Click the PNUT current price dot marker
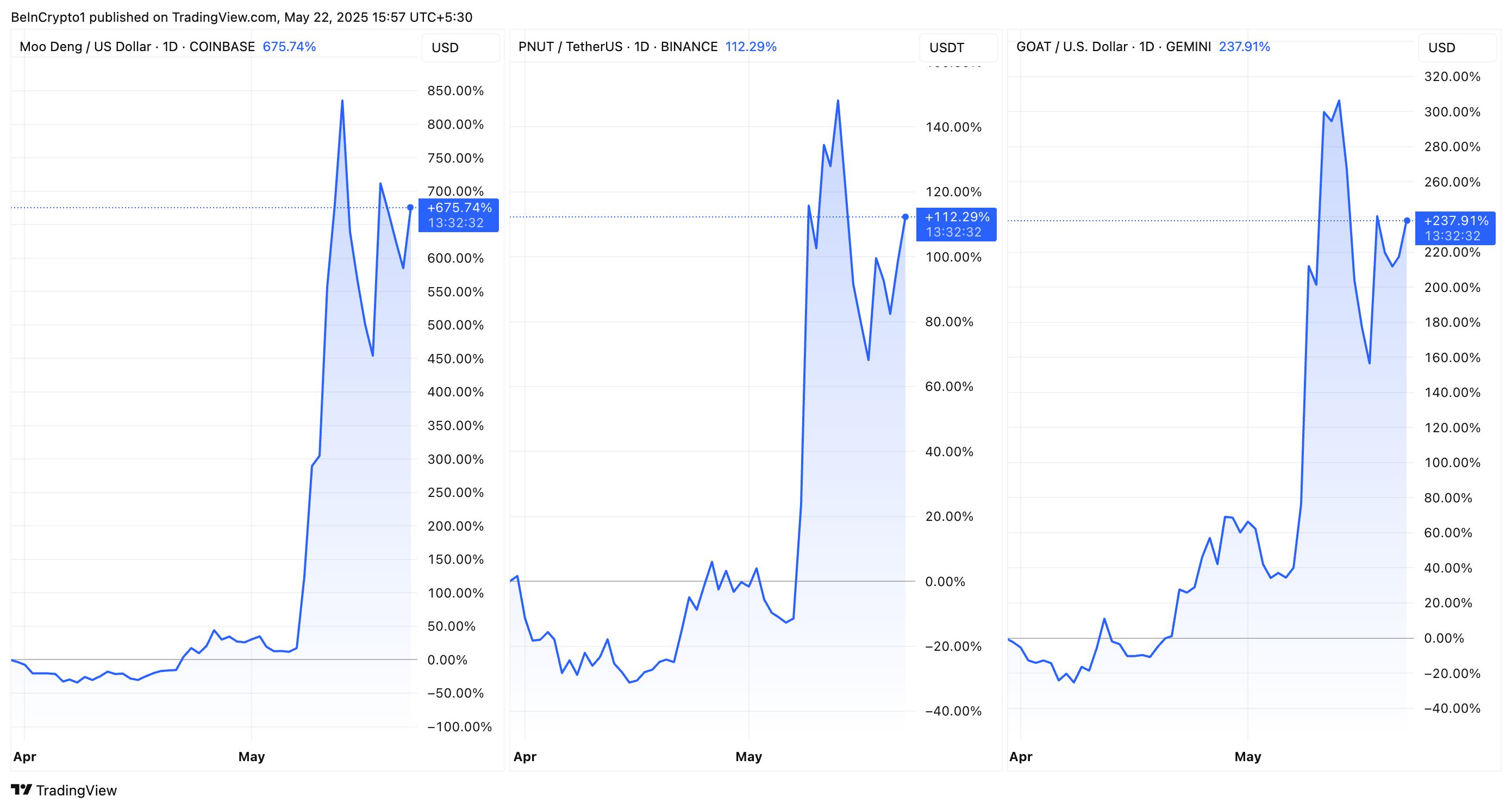This screenshot has height=809, width=1512. click(x=905, y=217)
